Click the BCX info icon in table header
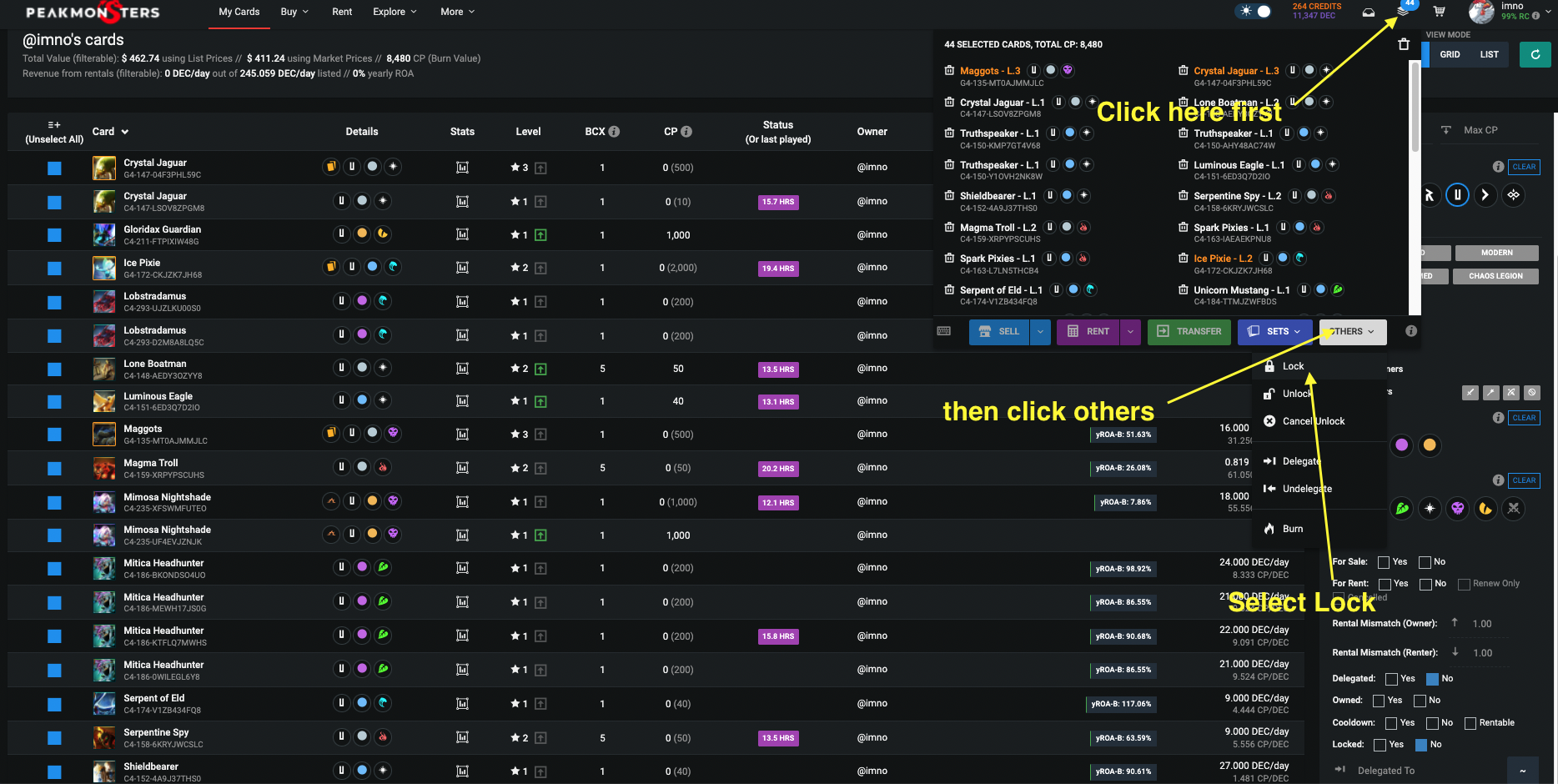The width and height of the screenshot is (1558, 784). click(614, 132)
